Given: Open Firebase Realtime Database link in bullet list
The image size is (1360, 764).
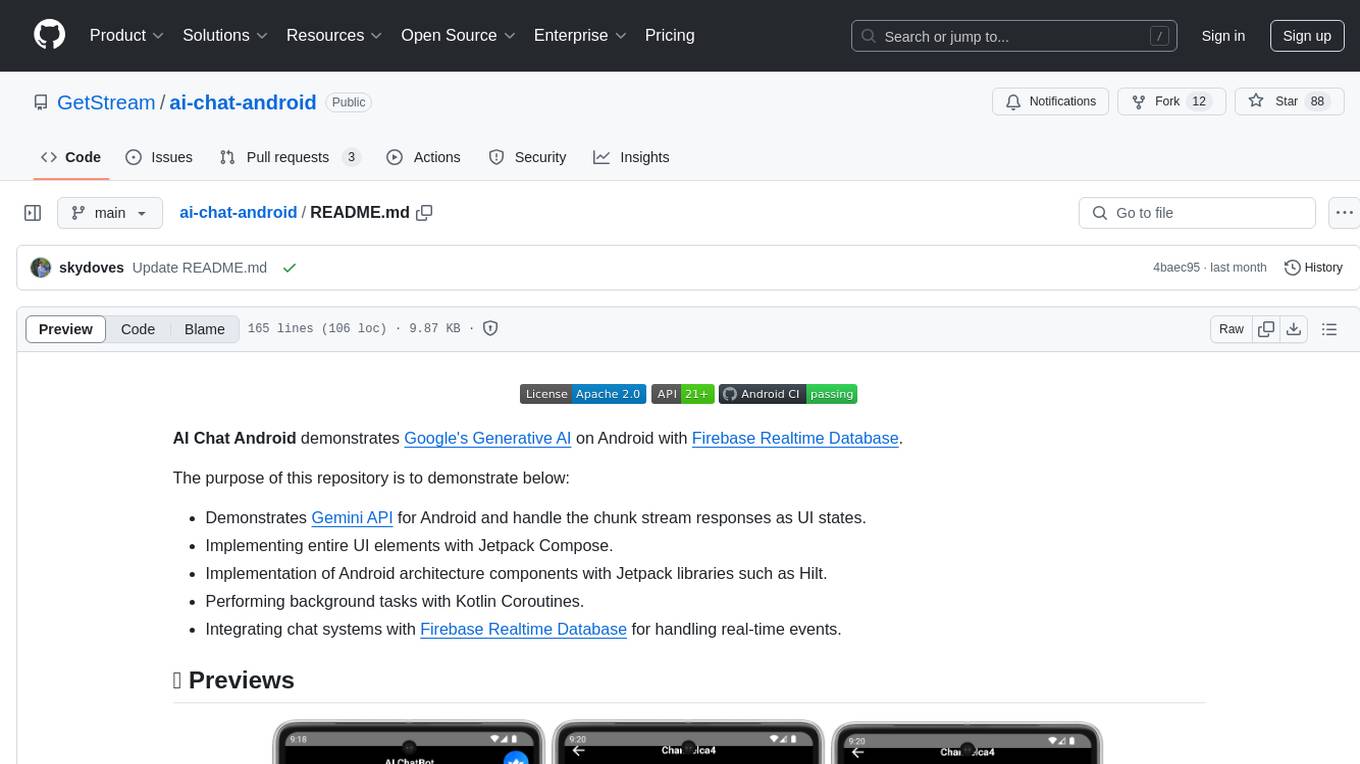Looking at the screenshot, I should tap(523, 629).
